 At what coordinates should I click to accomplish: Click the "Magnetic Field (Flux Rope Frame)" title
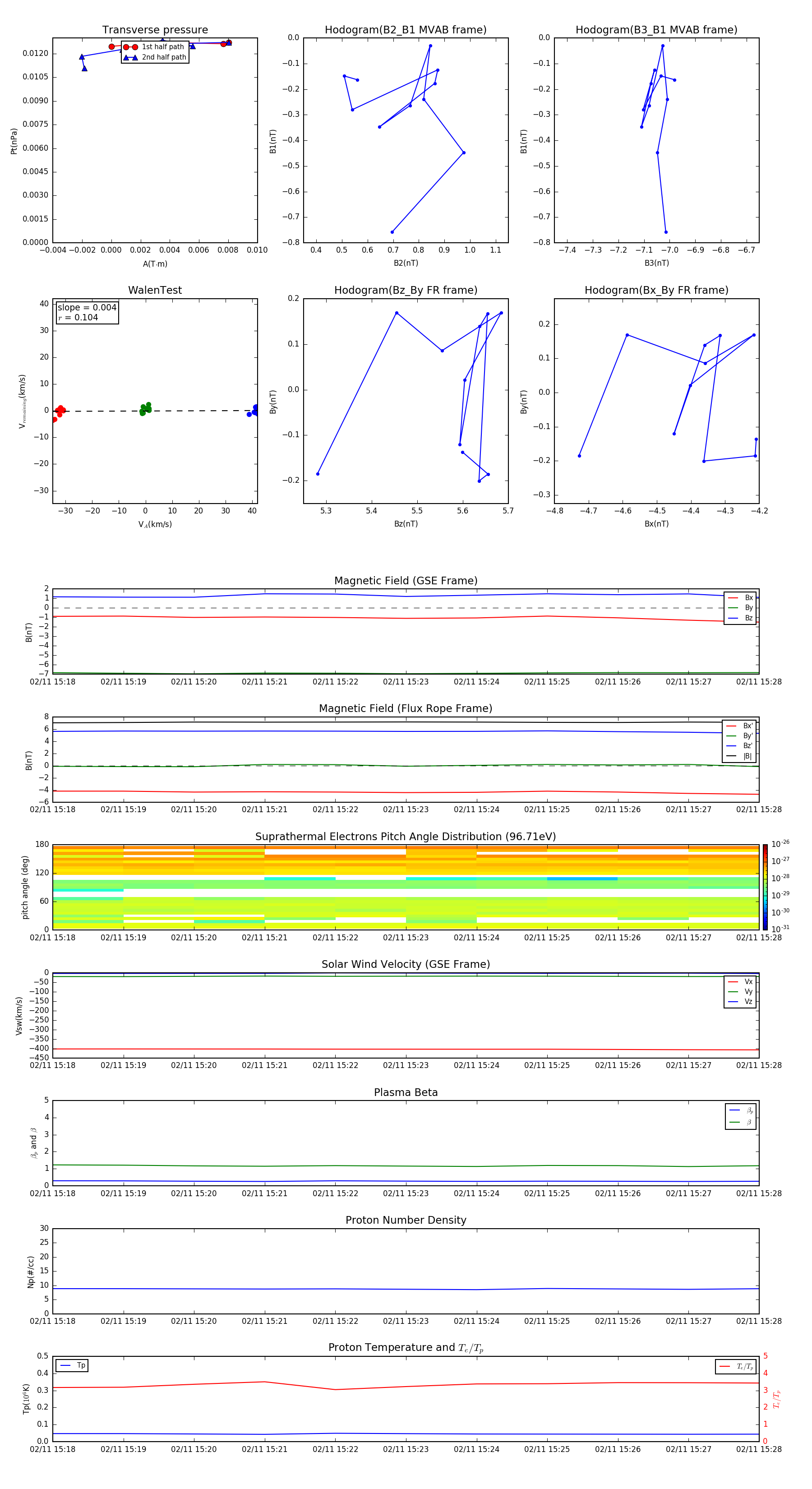(x=406, y=709)
